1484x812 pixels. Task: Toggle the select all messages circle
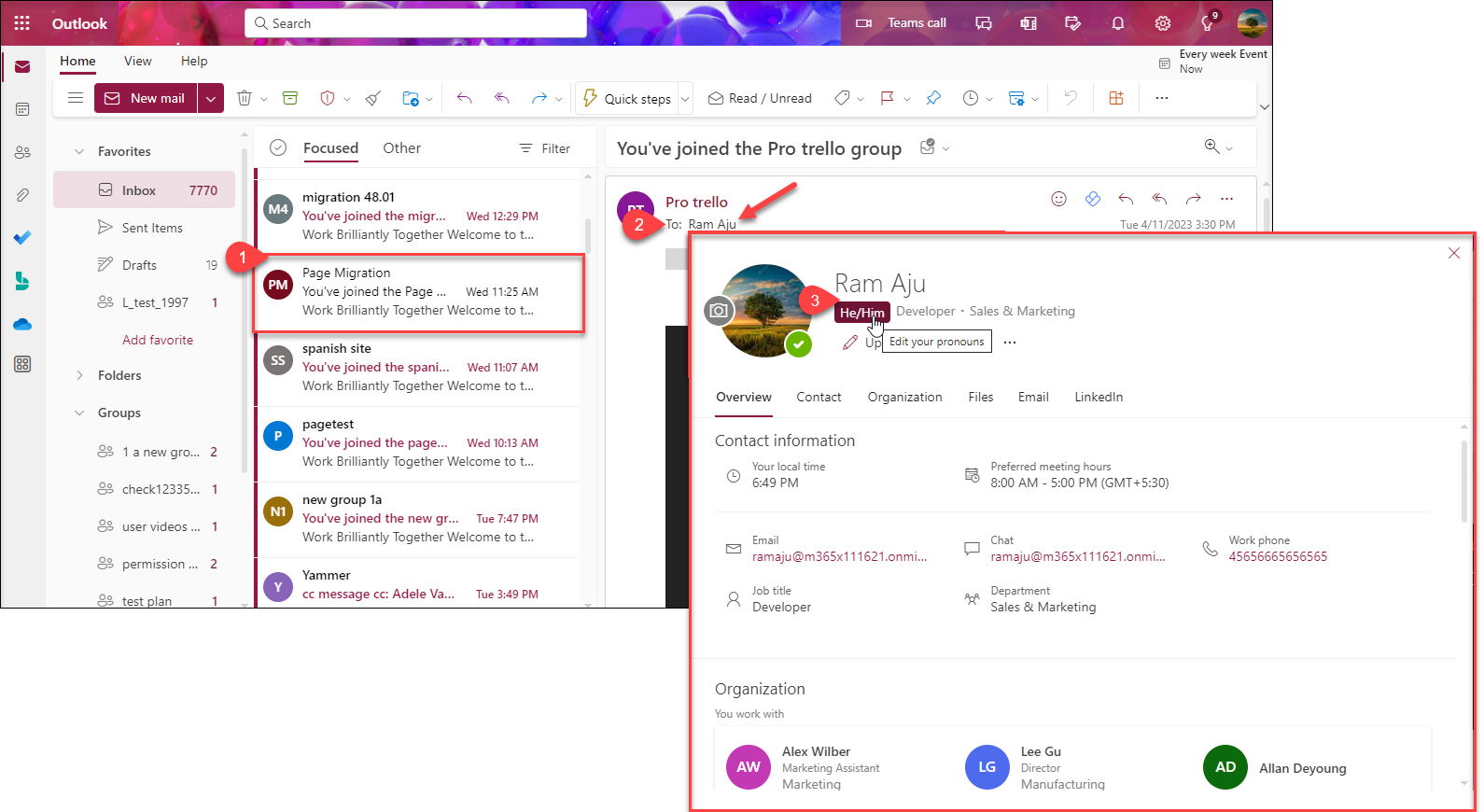coord(277,147)
